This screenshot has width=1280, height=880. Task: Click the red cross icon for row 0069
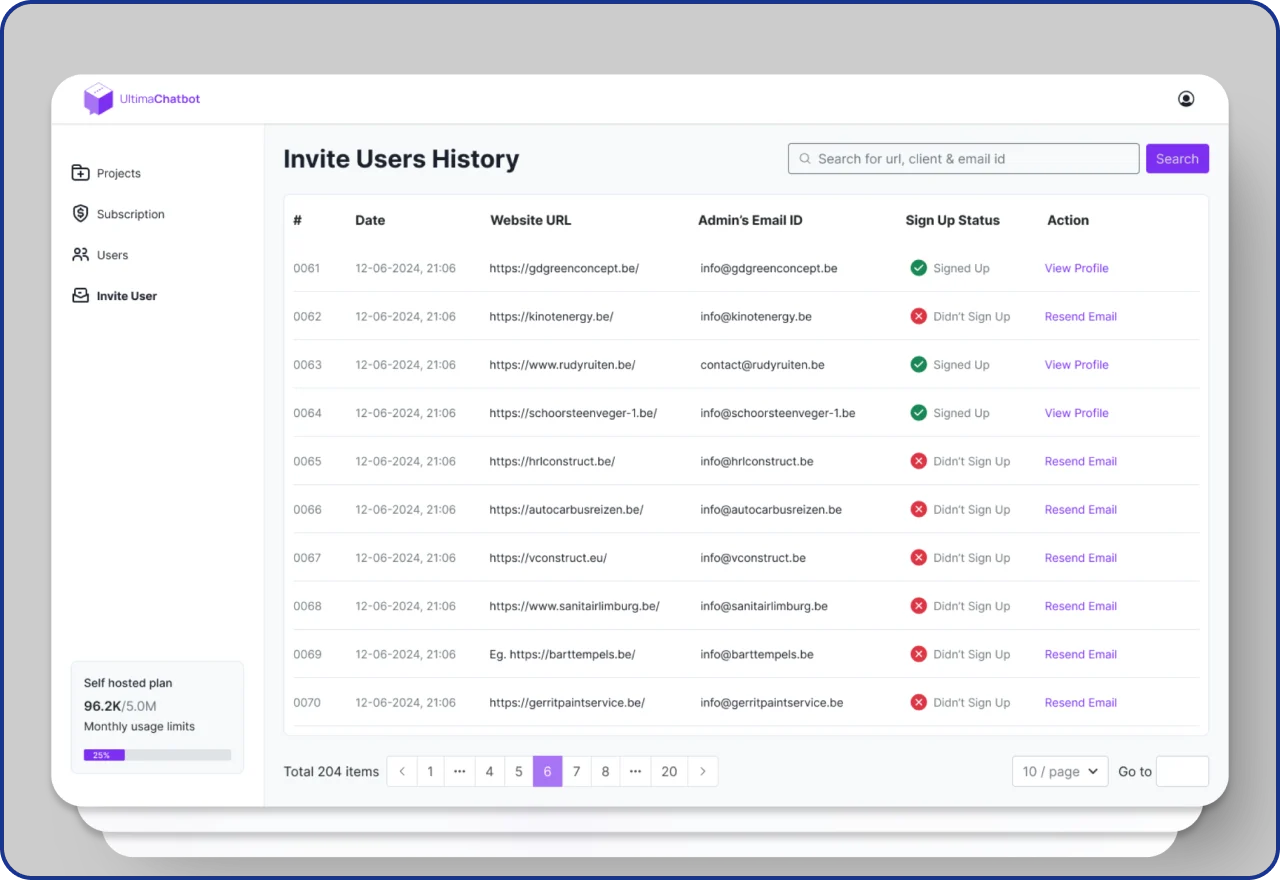click(x=918, y=654)
